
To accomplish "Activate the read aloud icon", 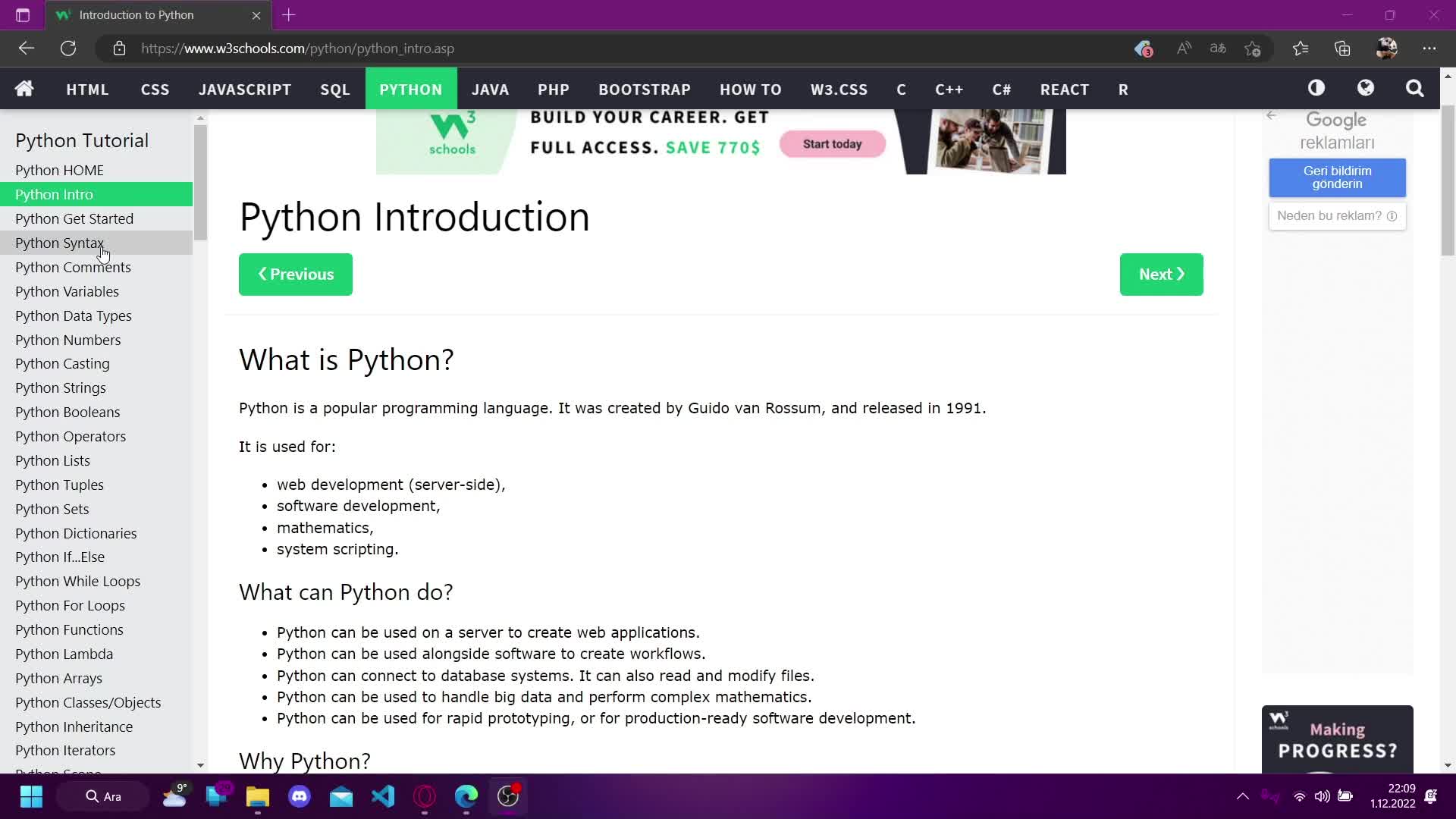I will coord(1183,49).
